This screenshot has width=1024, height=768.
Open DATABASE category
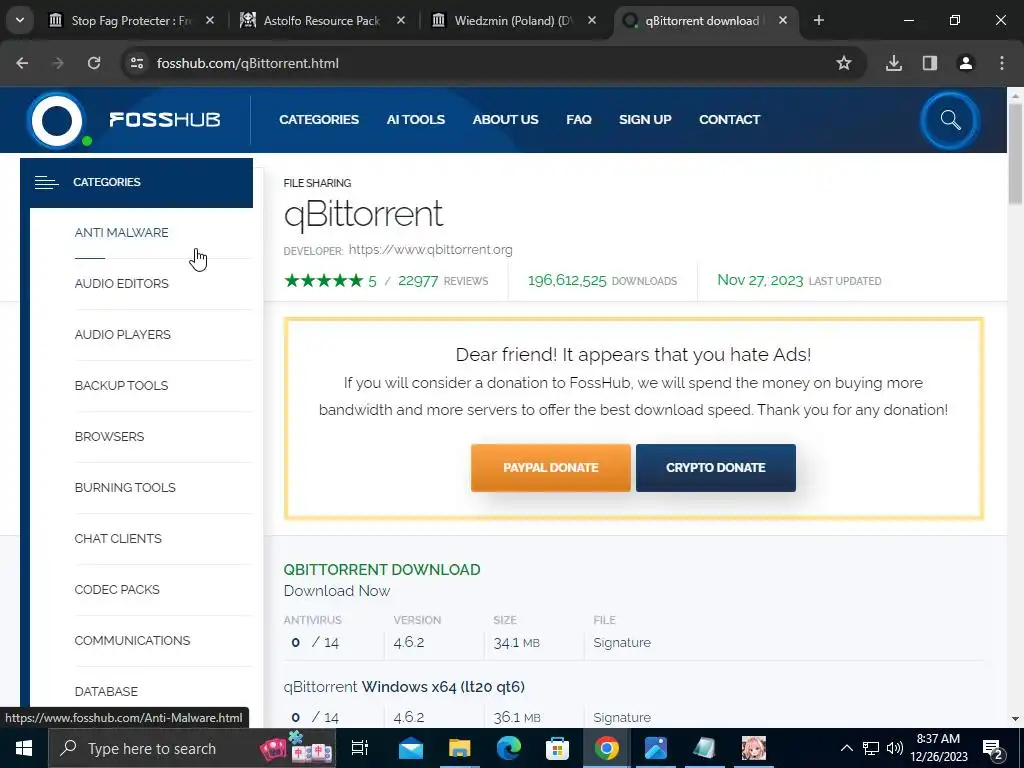pos(106,691)
